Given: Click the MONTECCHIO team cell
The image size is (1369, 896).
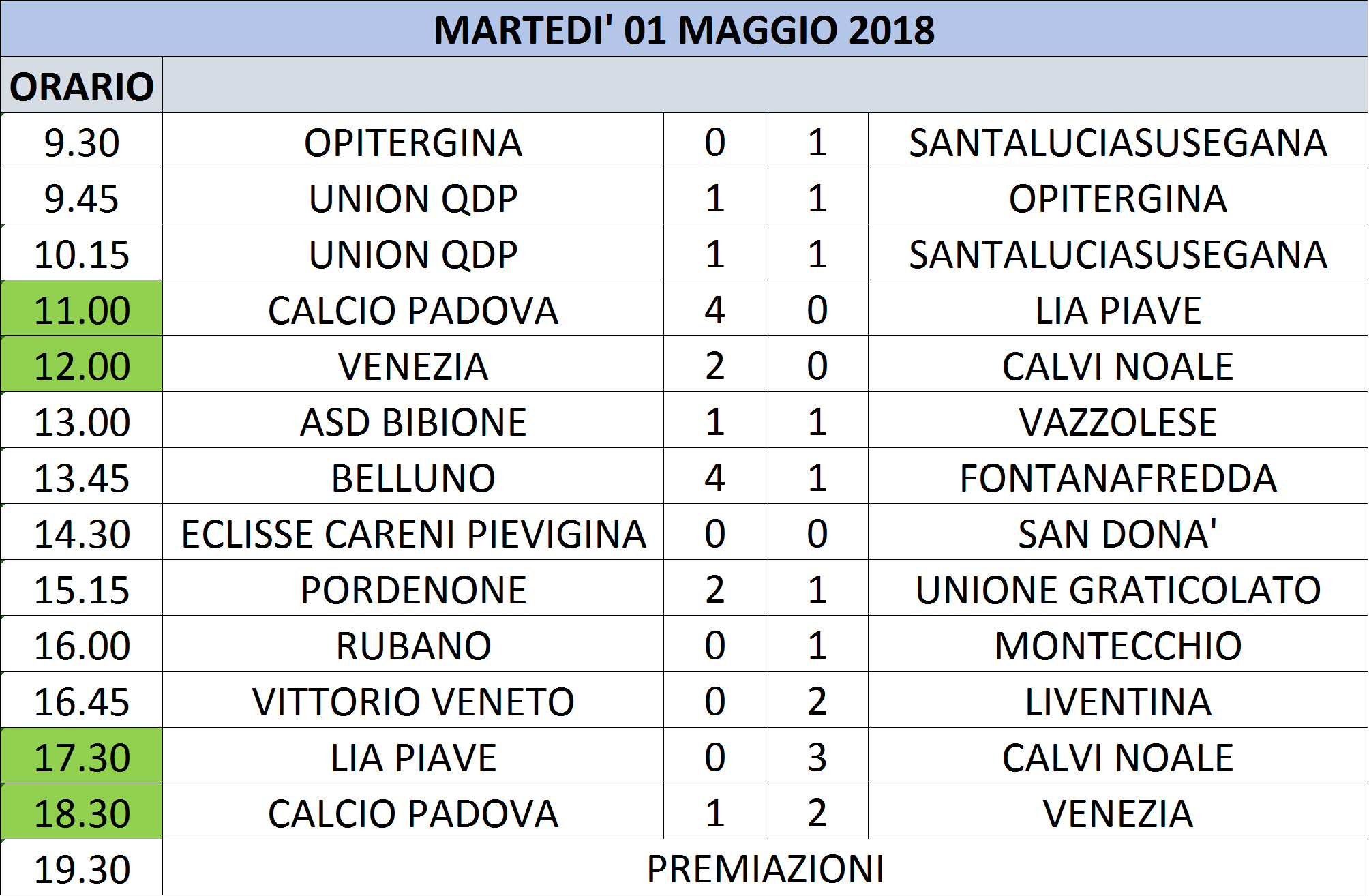Looking at the screenshot, I should pyautogui.click(x=1118, y=644).
